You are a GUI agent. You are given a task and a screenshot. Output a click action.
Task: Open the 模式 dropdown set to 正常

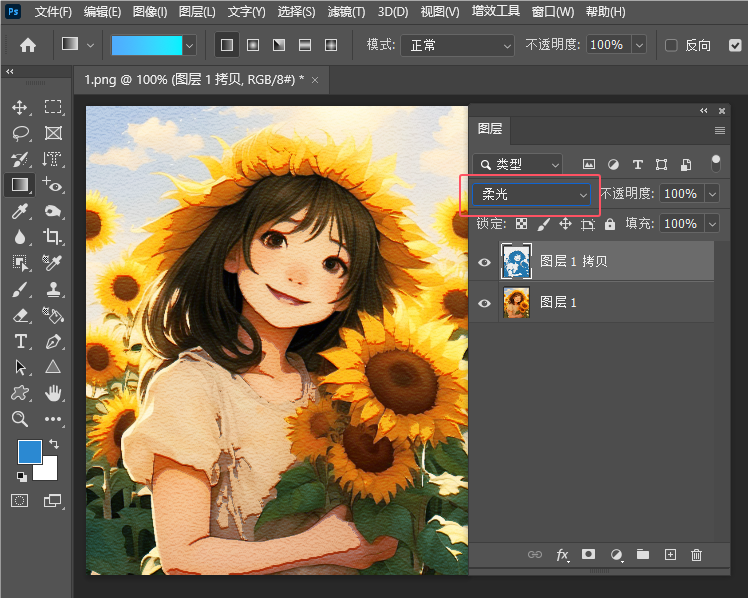coord(457,45)
